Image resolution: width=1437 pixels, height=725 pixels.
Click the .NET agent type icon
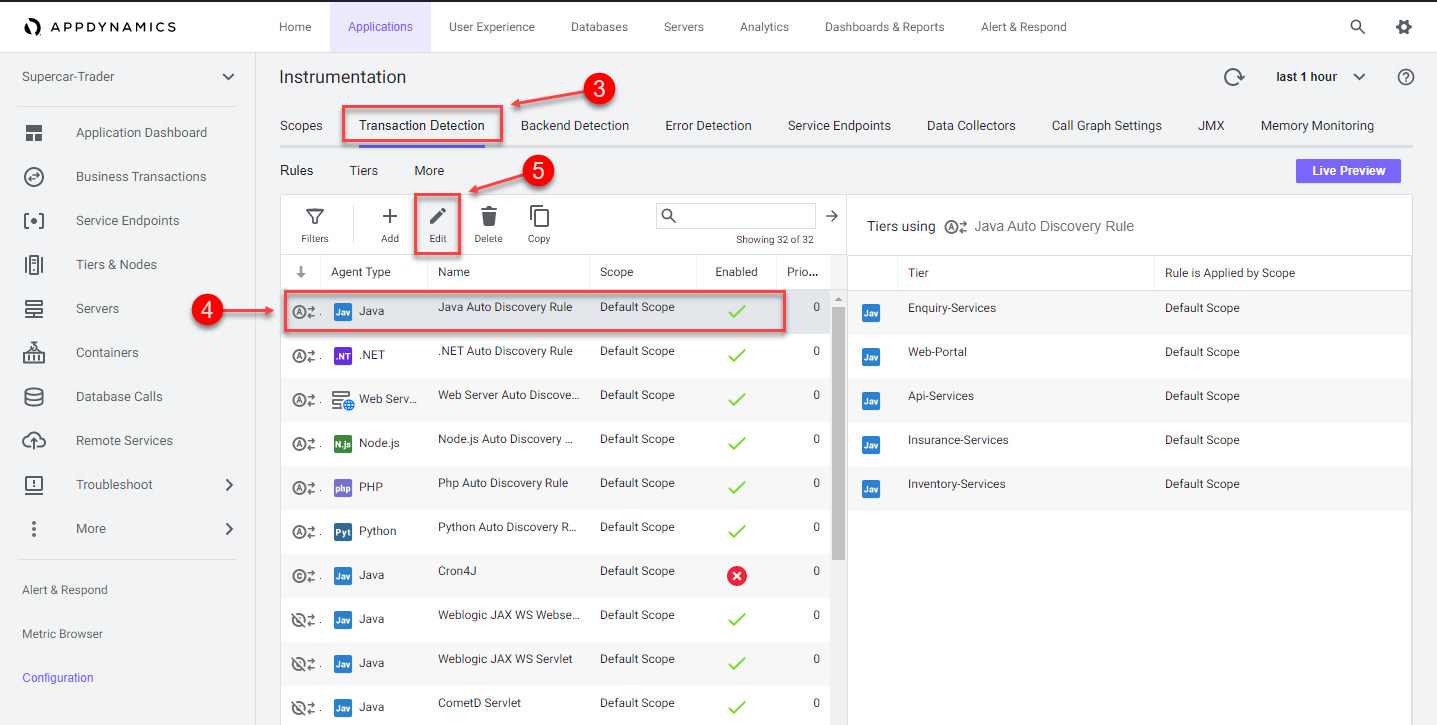pyautogui.click(x=343, y=356)
